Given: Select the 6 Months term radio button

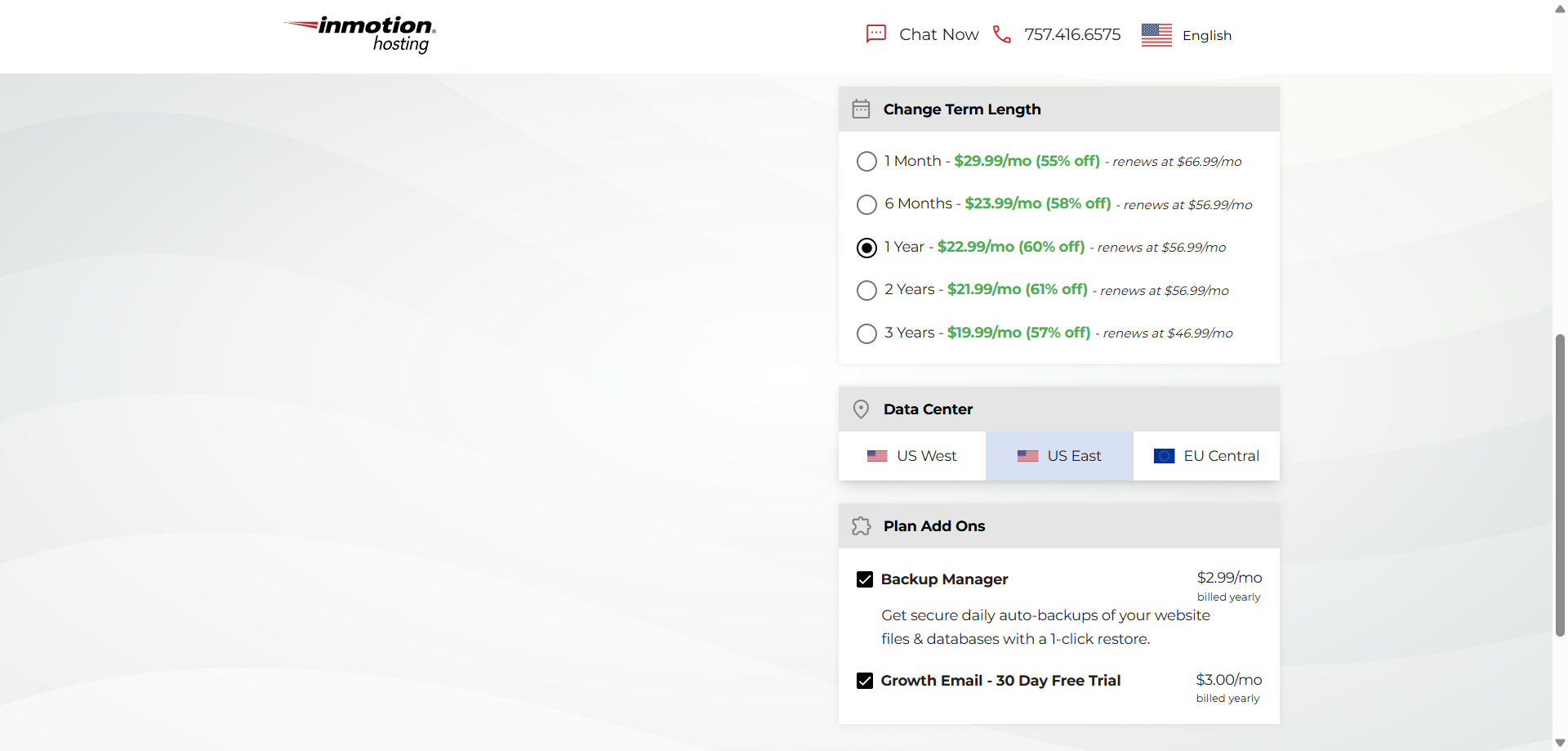Looking at the screenshot, I should tap(866, 204).
